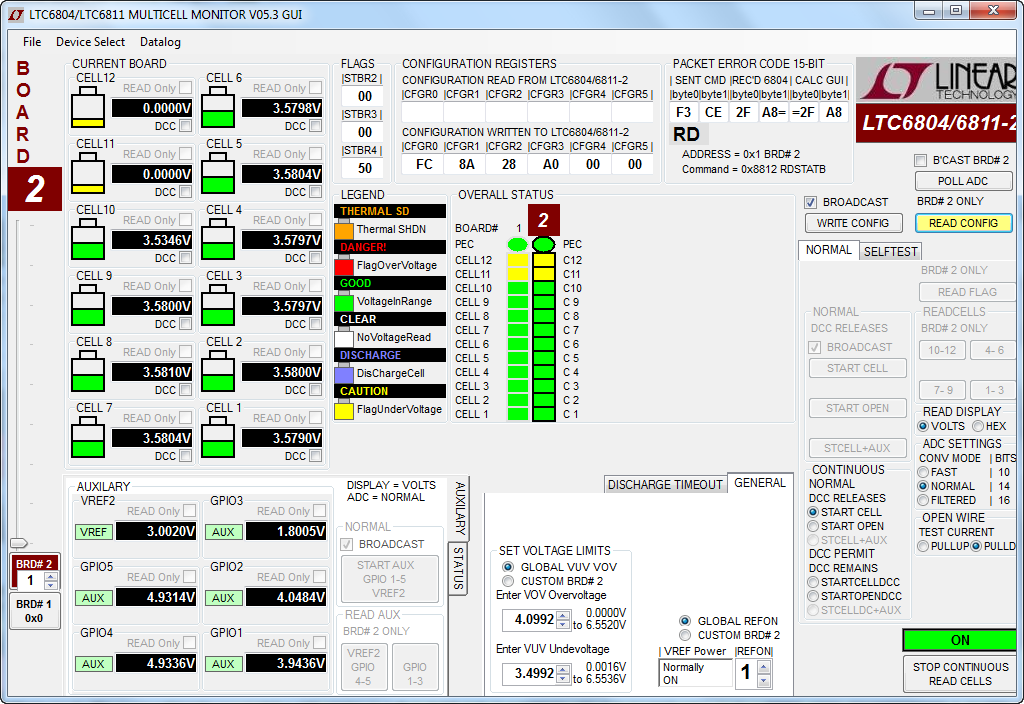
Task: Click the green ON button
Action: [960, 640]
